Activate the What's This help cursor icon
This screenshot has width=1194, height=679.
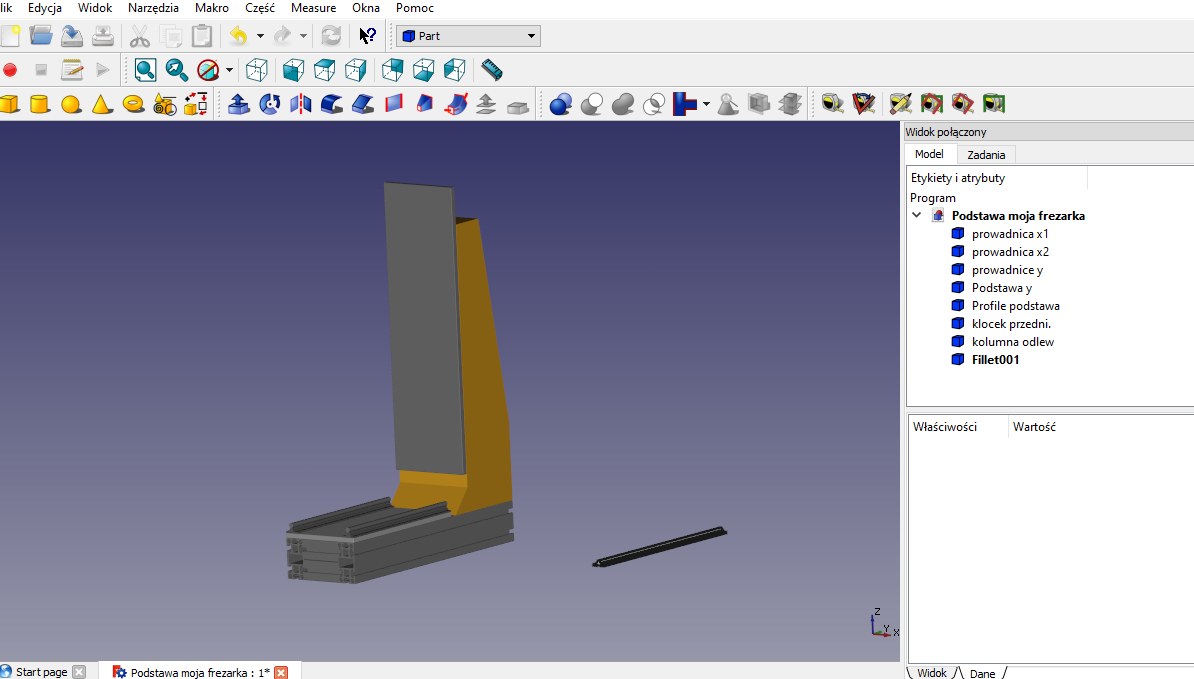pos(367,36)
